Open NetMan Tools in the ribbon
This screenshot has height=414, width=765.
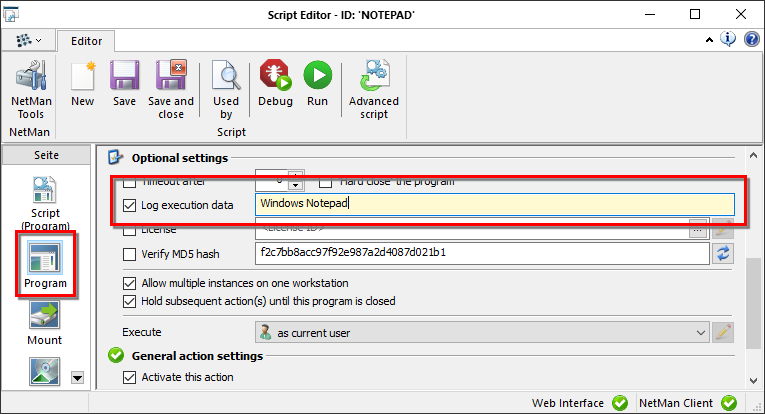31,88
